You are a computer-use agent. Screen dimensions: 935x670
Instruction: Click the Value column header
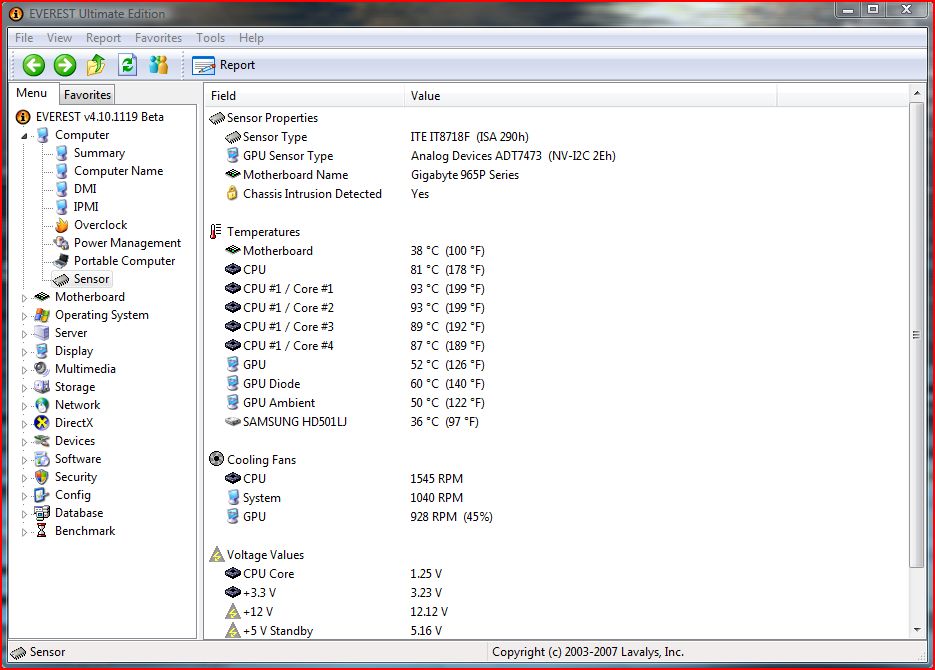(x=591, y=95)
